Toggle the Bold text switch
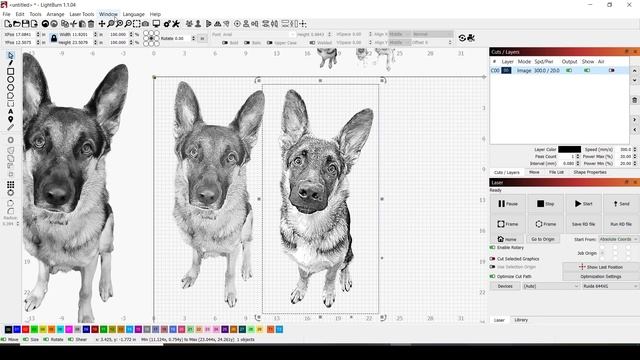The width and height of the screenshot is (640, 360). (225, 42)
